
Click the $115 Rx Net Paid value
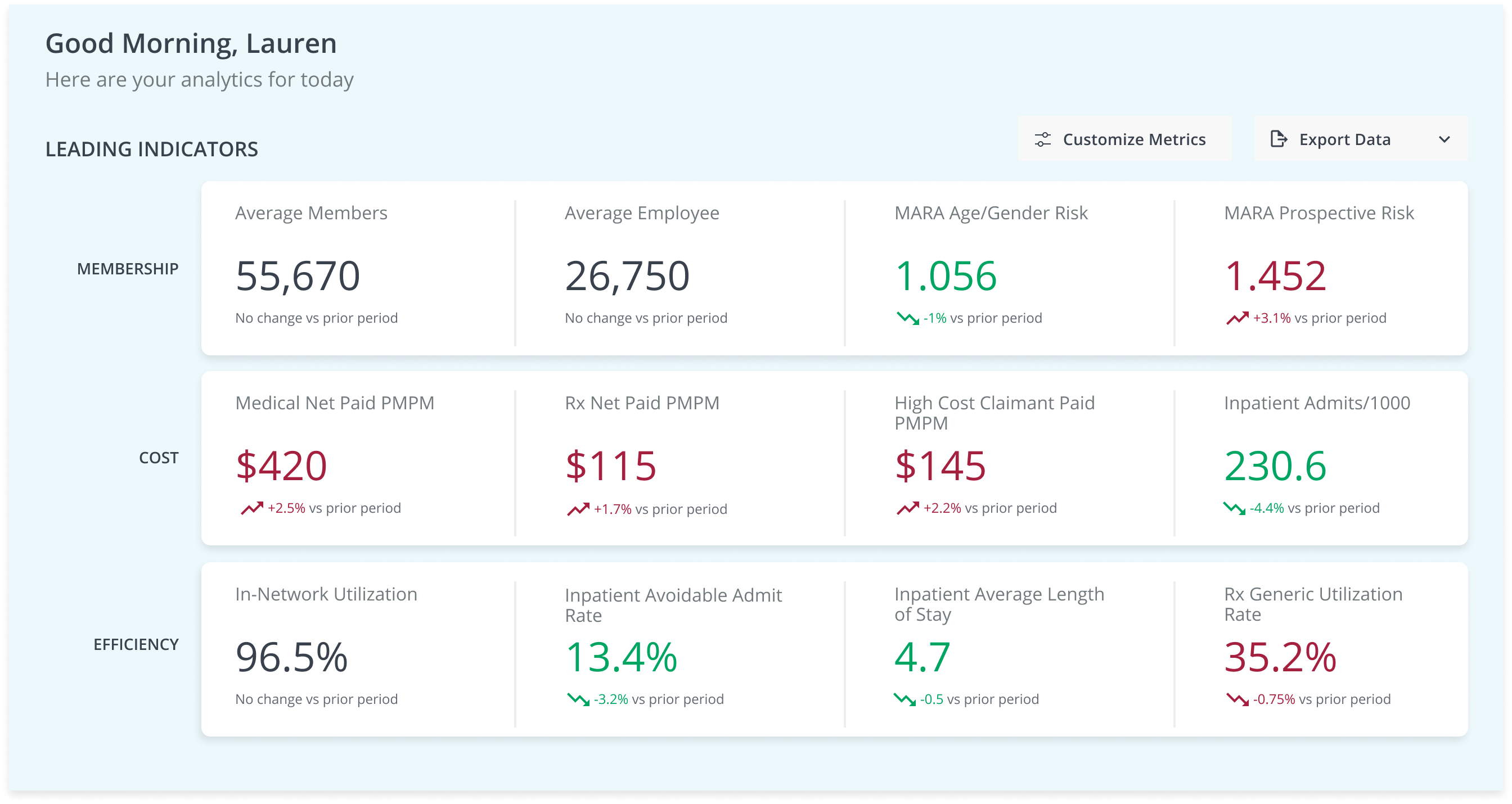[x=610, y=466]
